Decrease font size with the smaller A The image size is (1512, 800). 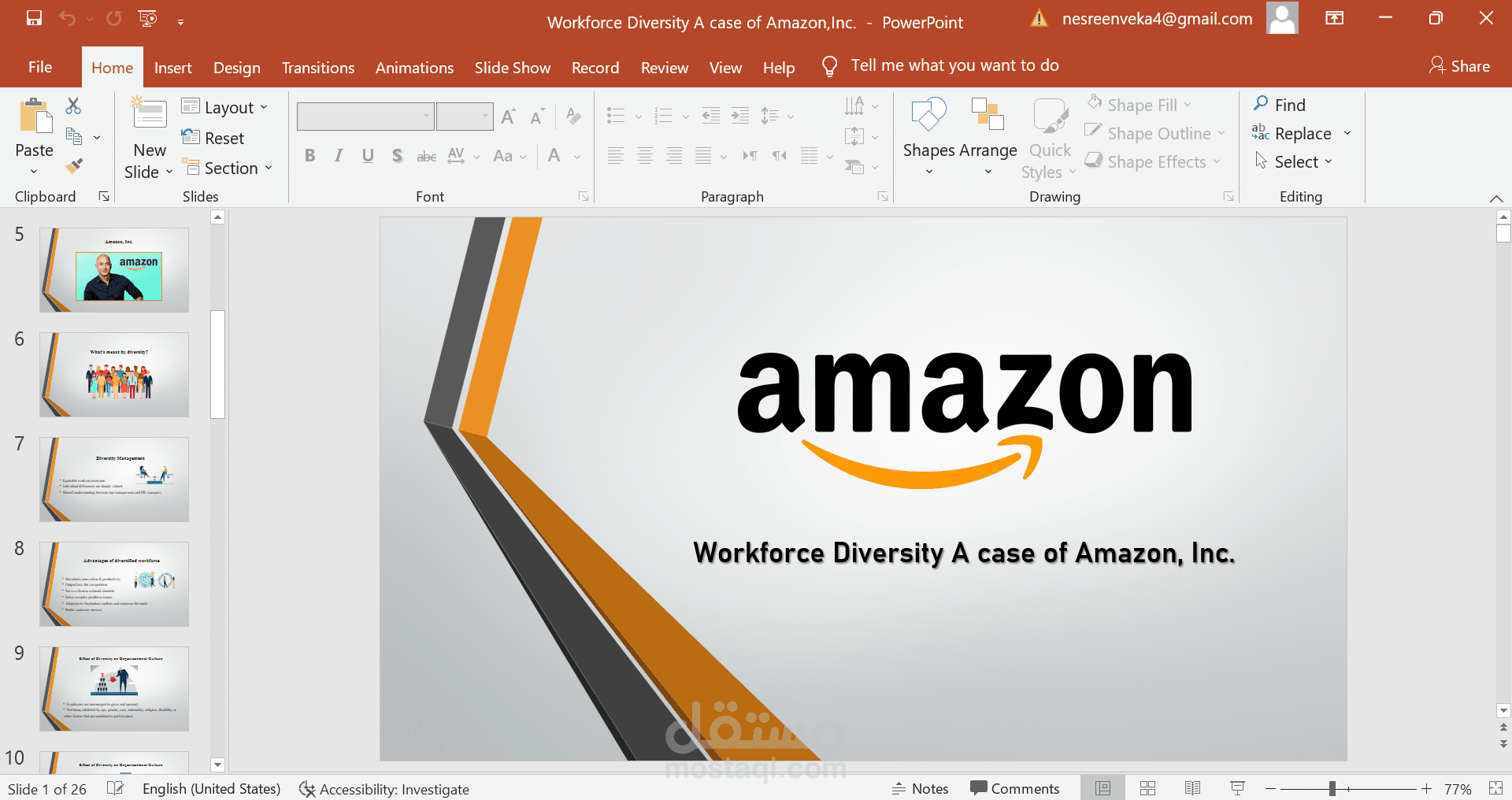click(x=537, y=117)
